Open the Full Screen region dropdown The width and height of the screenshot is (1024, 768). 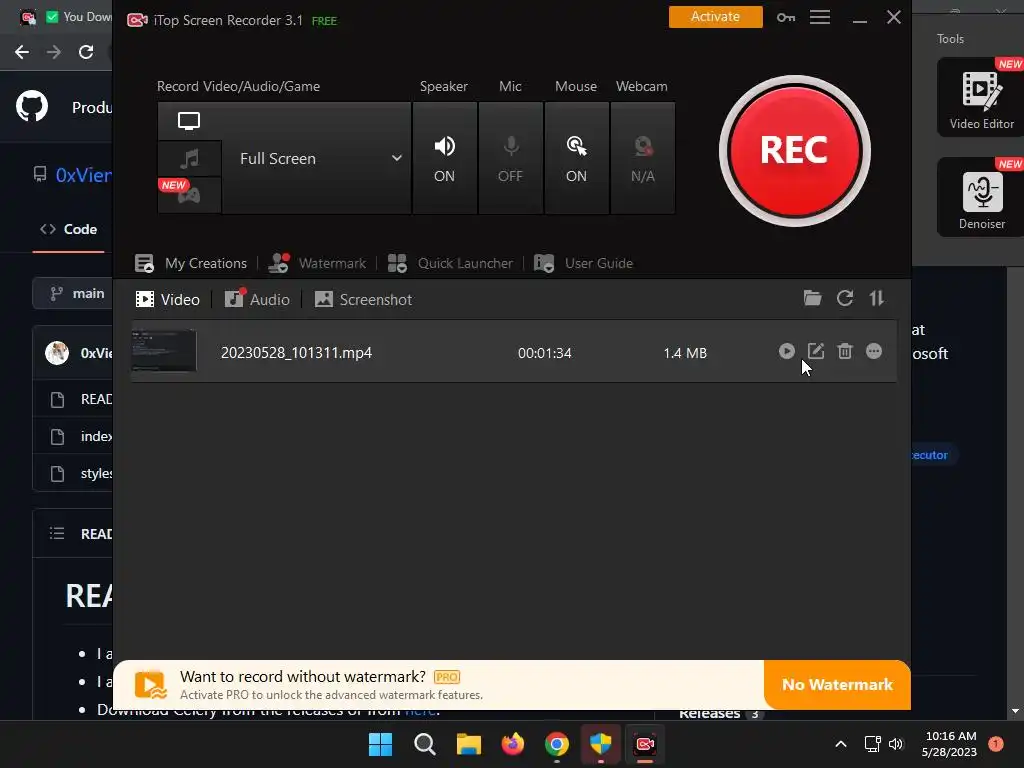click(x=317, y=158)
